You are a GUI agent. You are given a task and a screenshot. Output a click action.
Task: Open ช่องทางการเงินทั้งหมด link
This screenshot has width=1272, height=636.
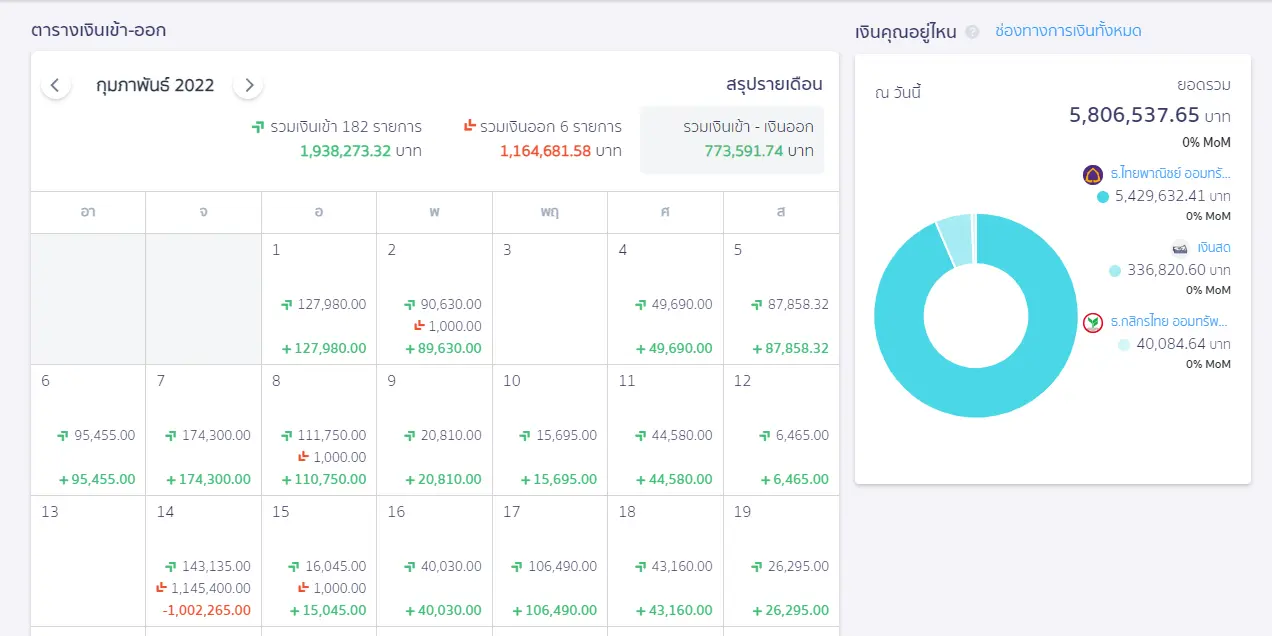coord(1068,31)
